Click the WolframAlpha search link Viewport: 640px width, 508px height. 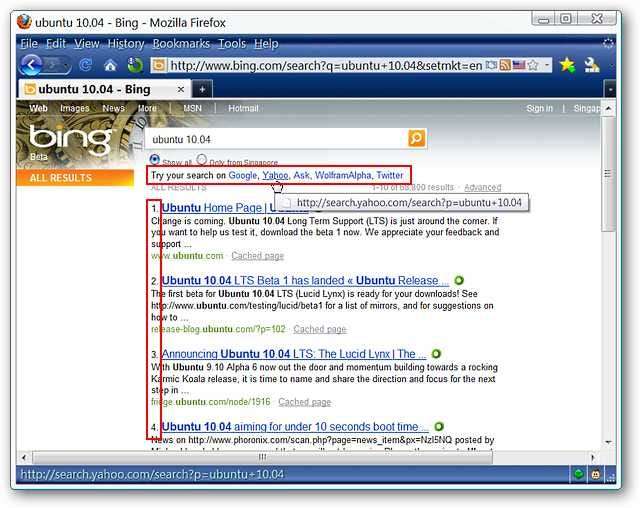(x=342, y=175)
